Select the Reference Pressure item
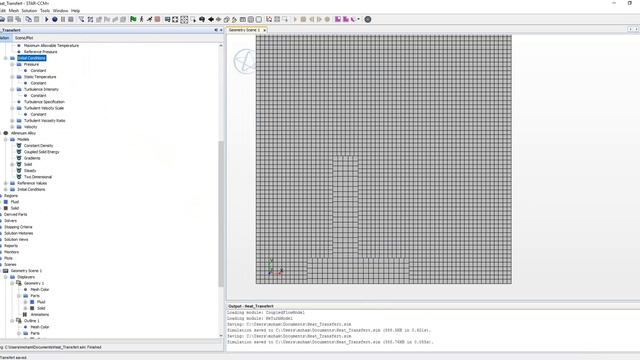Image resolution: width=640 pixels, height=360 pixels. tap(40, 52)
